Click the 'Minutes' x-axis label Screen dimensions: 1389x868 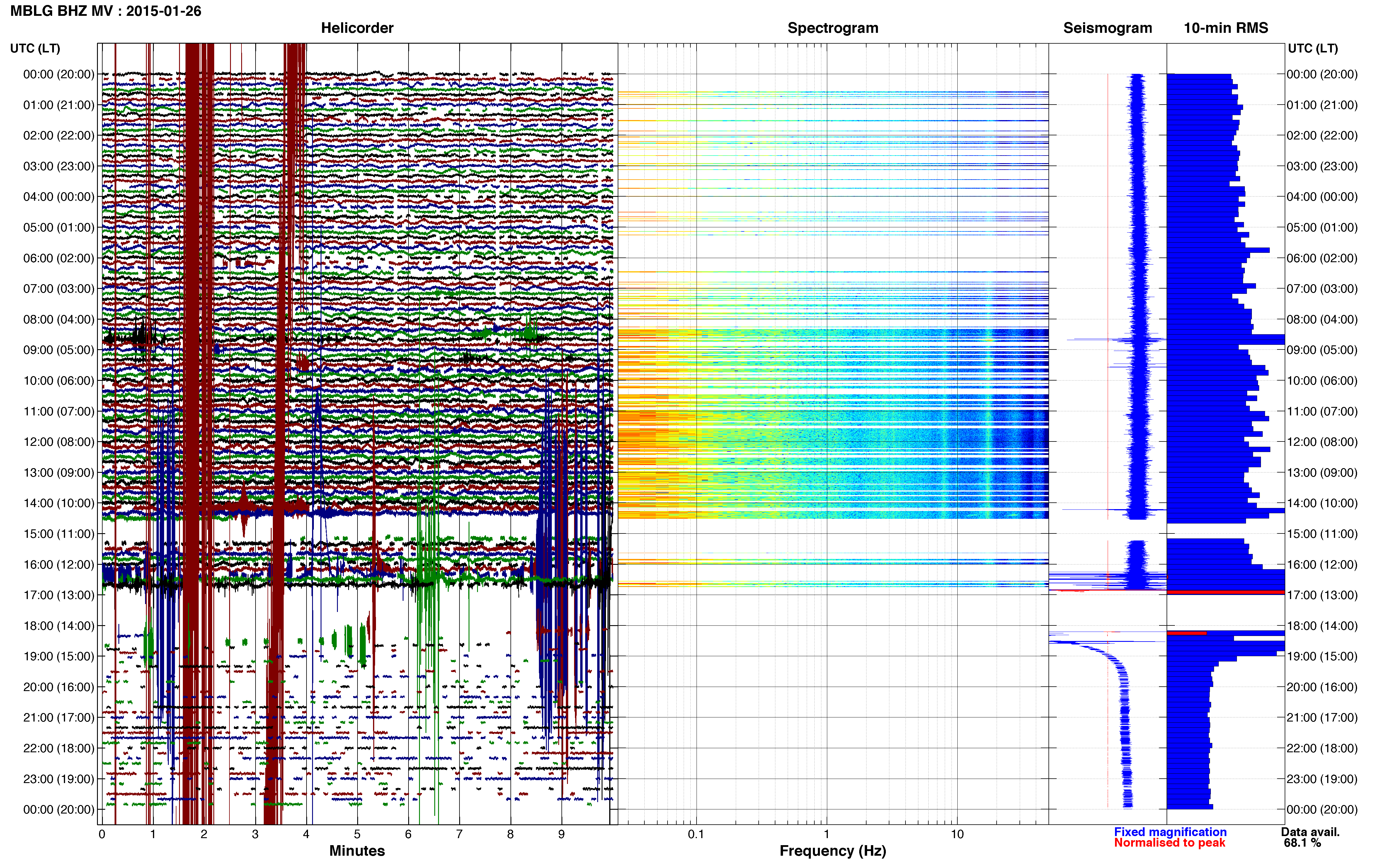coord(357,851)
